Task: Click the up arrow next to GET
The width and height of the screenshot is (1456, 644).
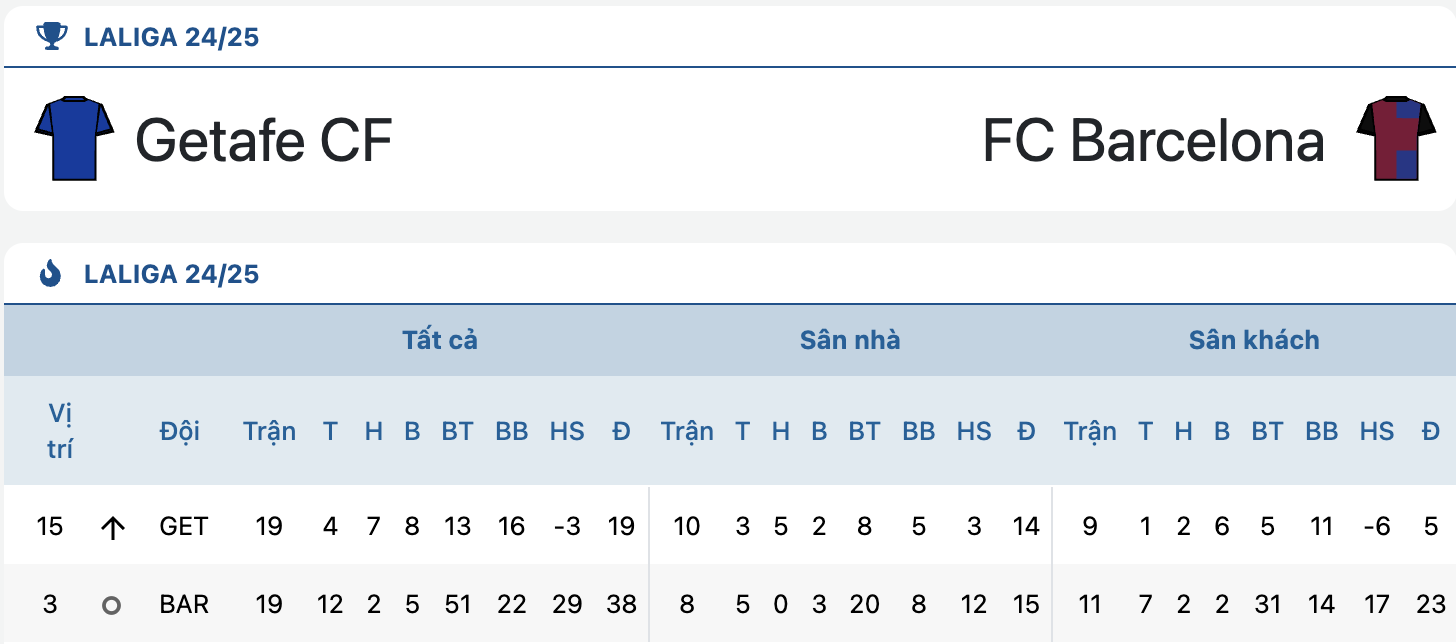Action: (112, 527)
